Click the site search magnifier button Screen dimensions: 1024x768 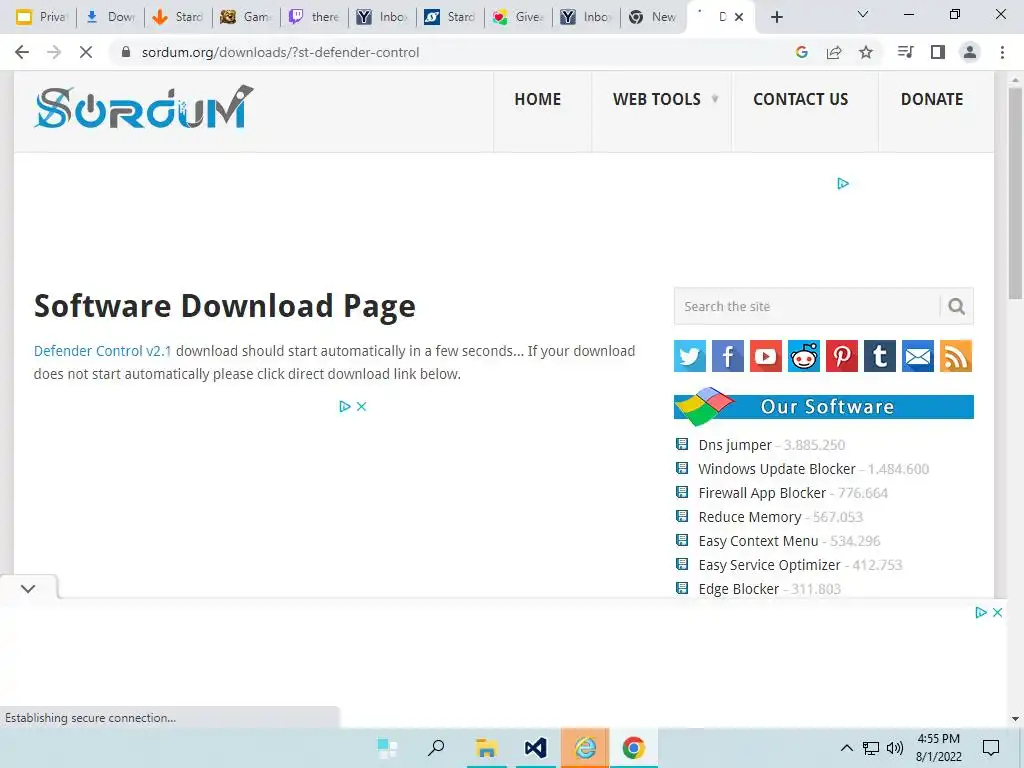tap(957, 306)
